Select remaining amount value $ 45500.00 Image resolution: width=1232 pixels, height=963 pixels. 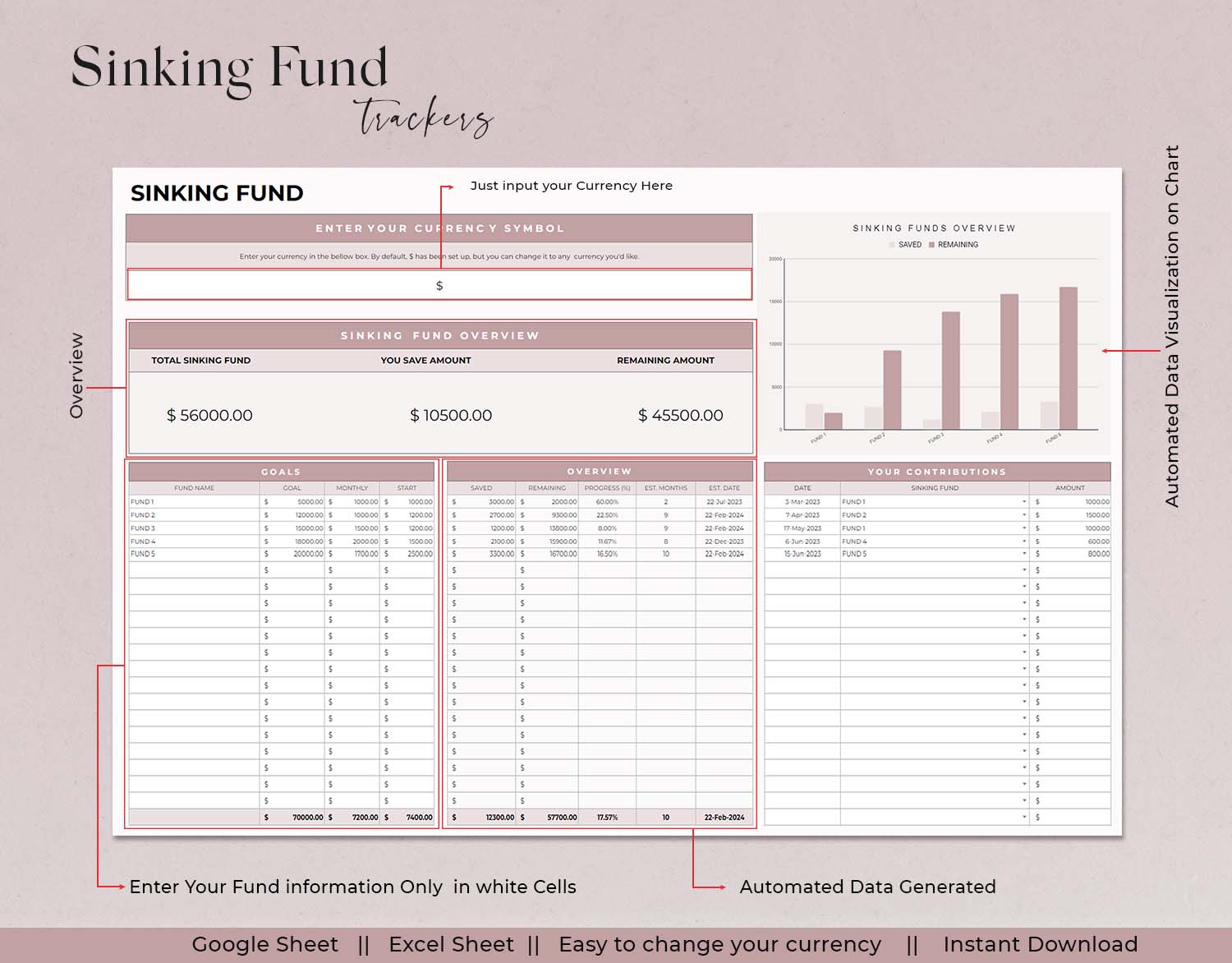pyautogui.click(x=681, y=416)
